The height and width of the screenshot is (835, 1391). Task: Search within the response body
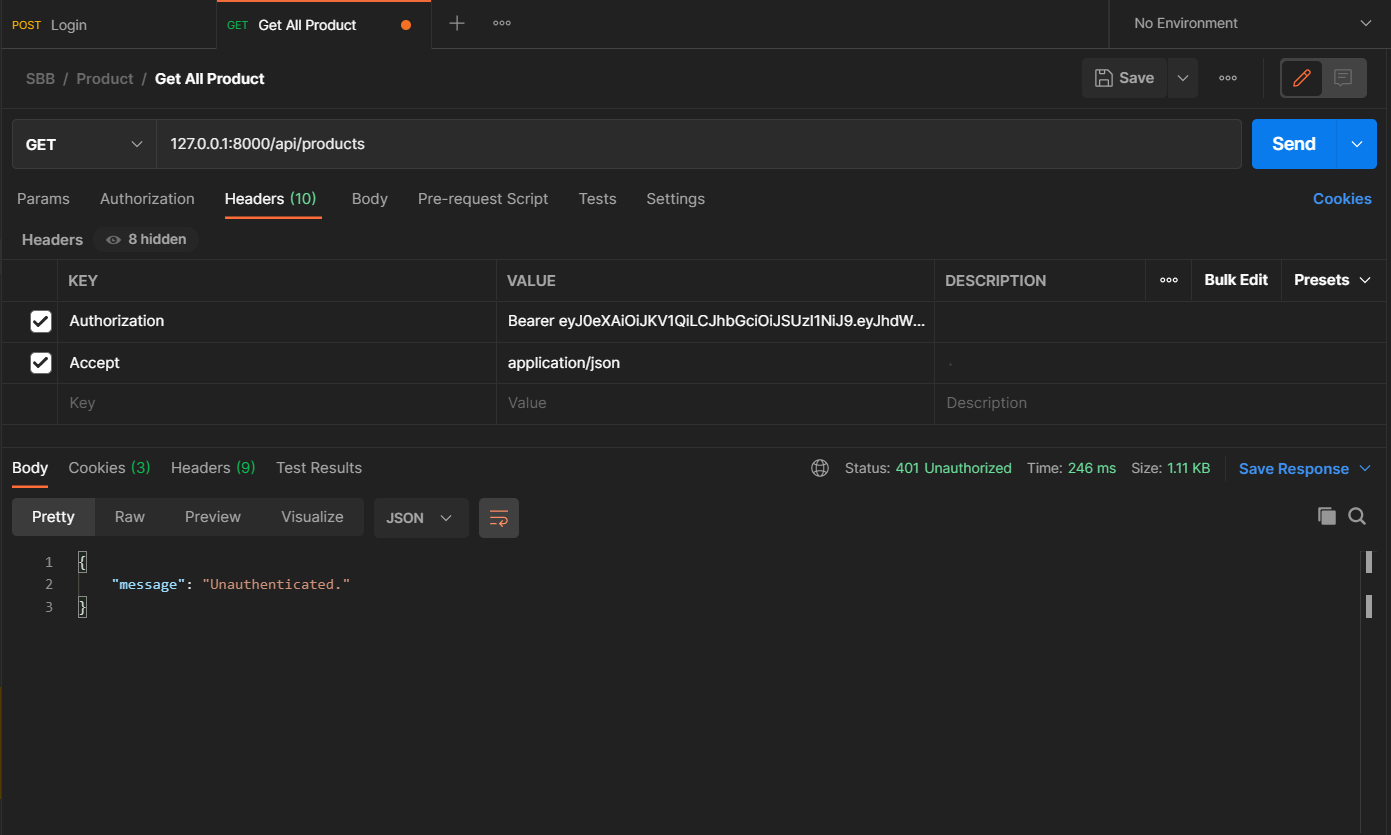click(1357, 516)
